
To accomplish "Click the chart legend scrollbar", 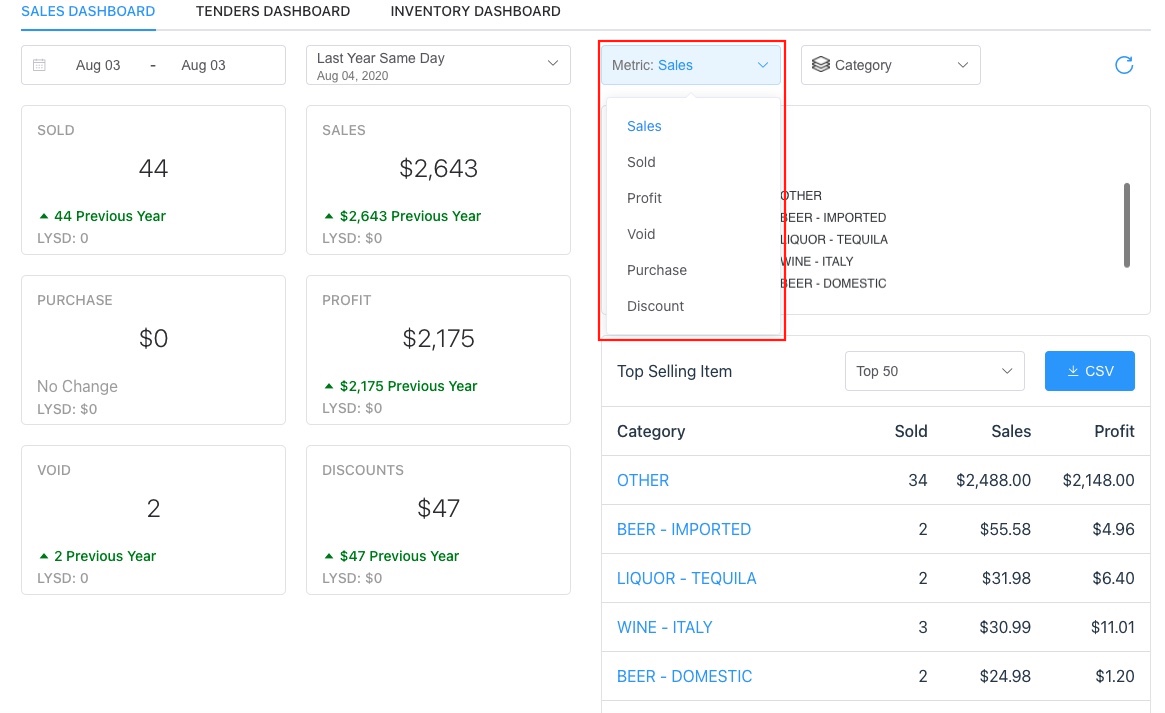I will point(1127,225).
